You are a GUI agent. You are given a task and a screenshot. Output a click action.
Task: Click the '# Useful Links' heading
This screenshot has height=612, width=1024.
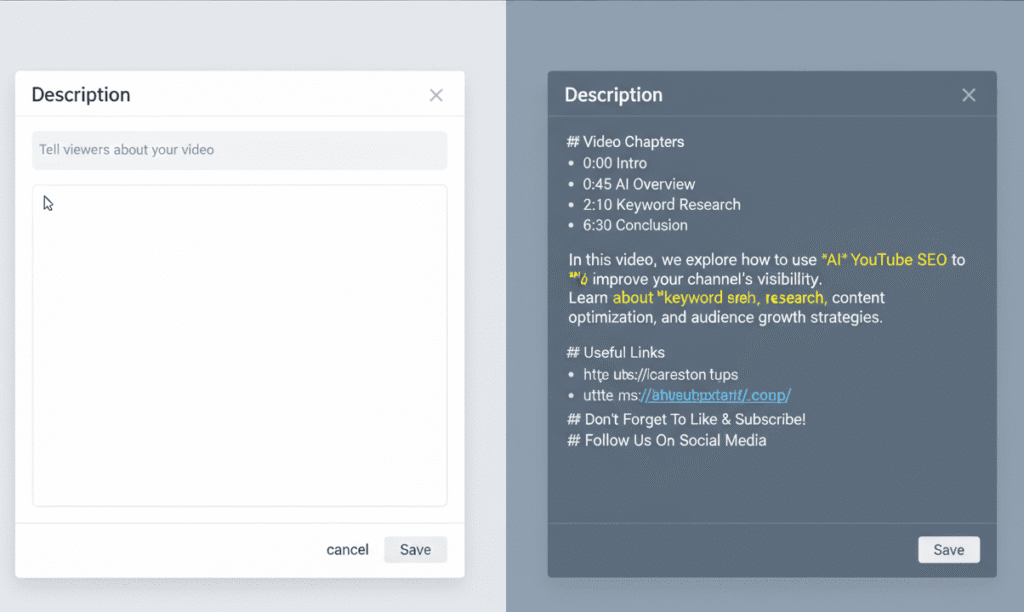click(x=616, y=352)
